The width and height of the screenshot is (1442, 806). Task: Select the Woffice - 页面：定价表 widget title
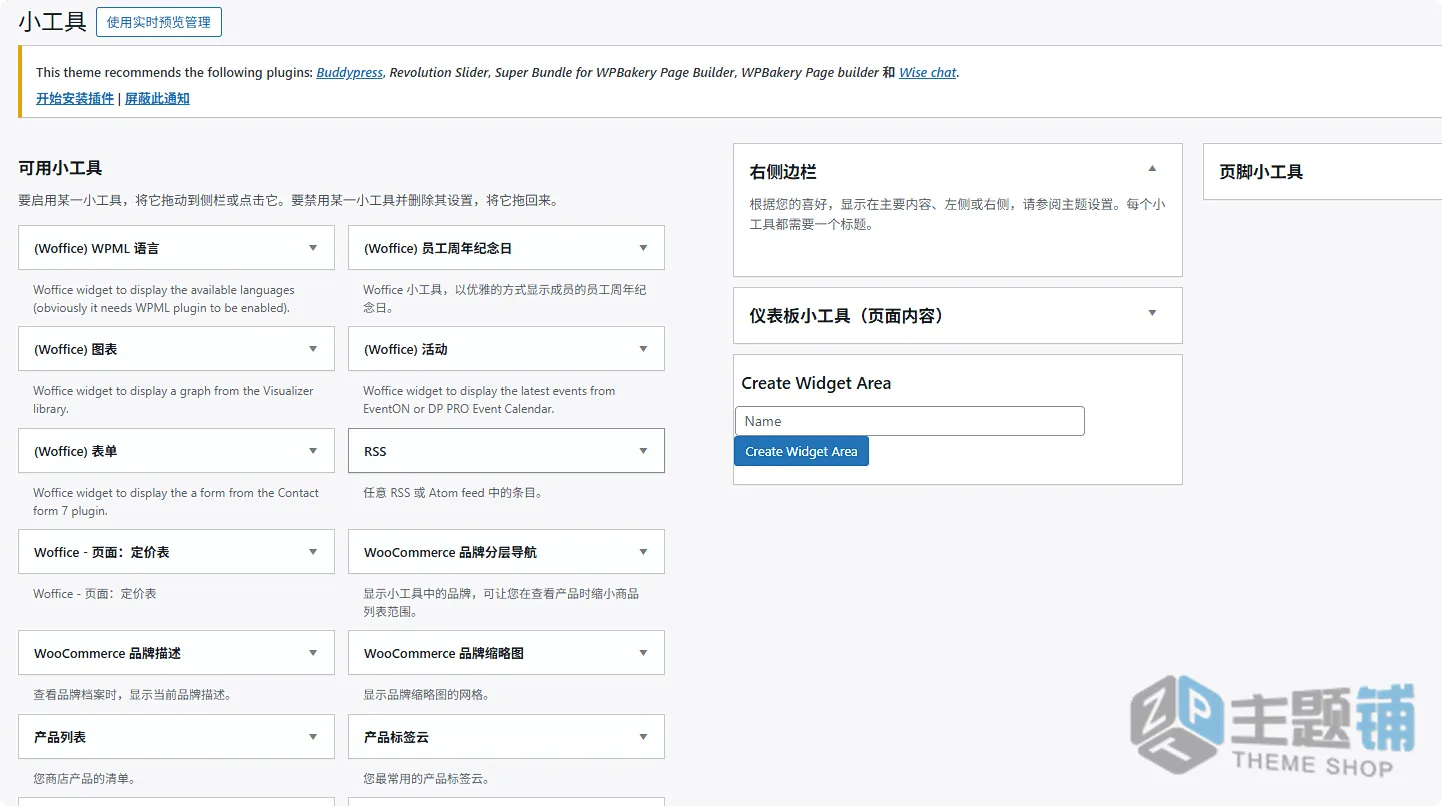[101, 552]
